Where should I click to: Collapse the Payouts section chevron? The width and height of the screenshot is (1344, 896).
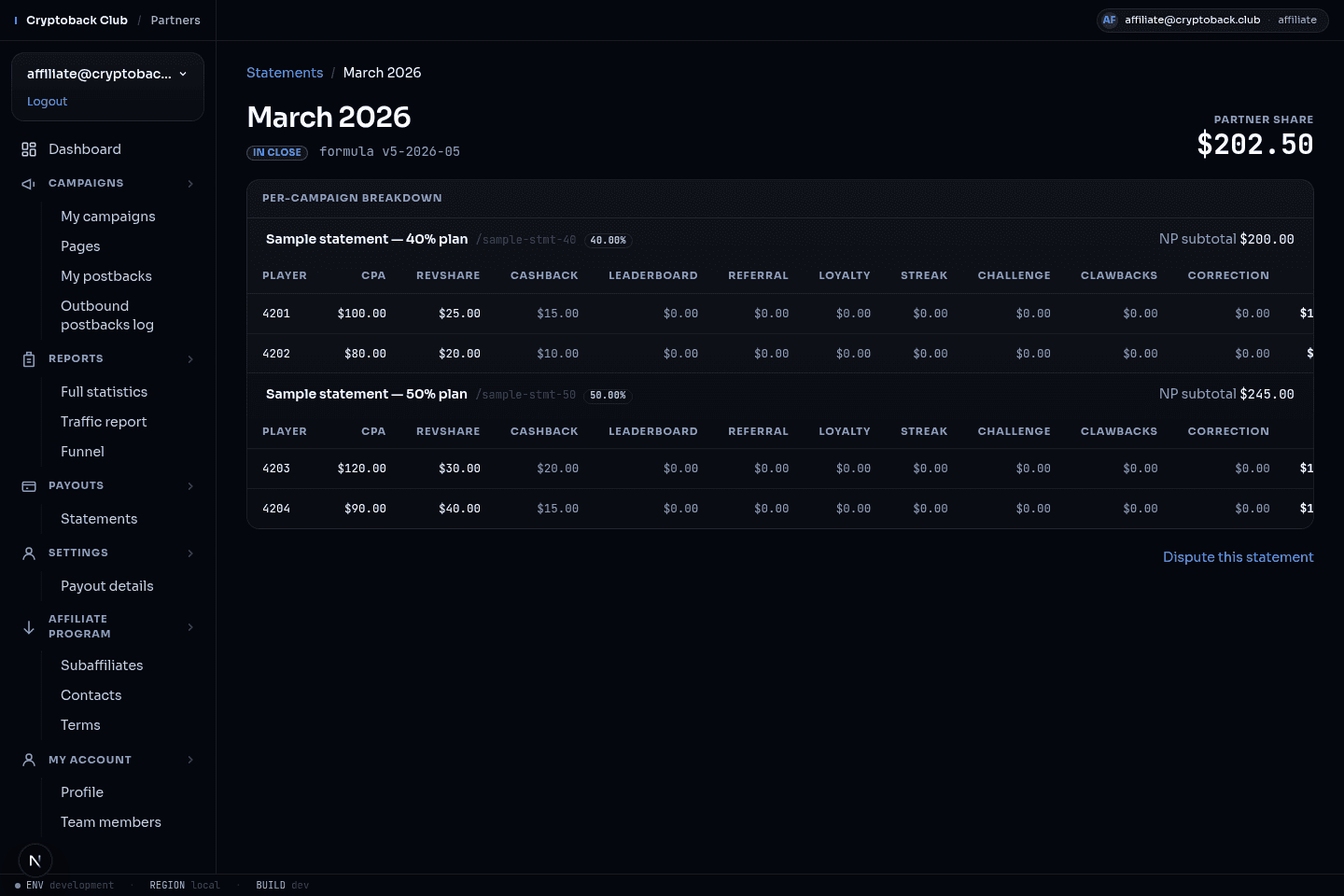pyautogui.click(x=190, y=486)
